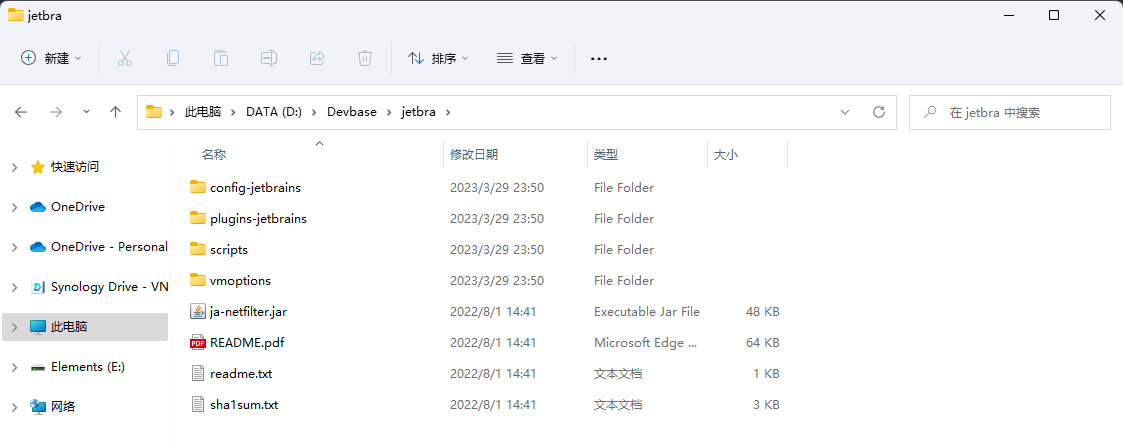Click the Network icon in sidebar
Screen dimensions: 1123x448
(x=38, y=406)
